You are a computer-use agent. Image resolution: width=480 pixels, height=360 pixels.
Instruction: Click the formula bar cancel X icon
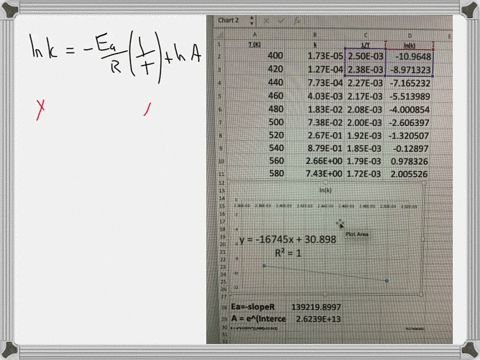[x=266, y=21]
